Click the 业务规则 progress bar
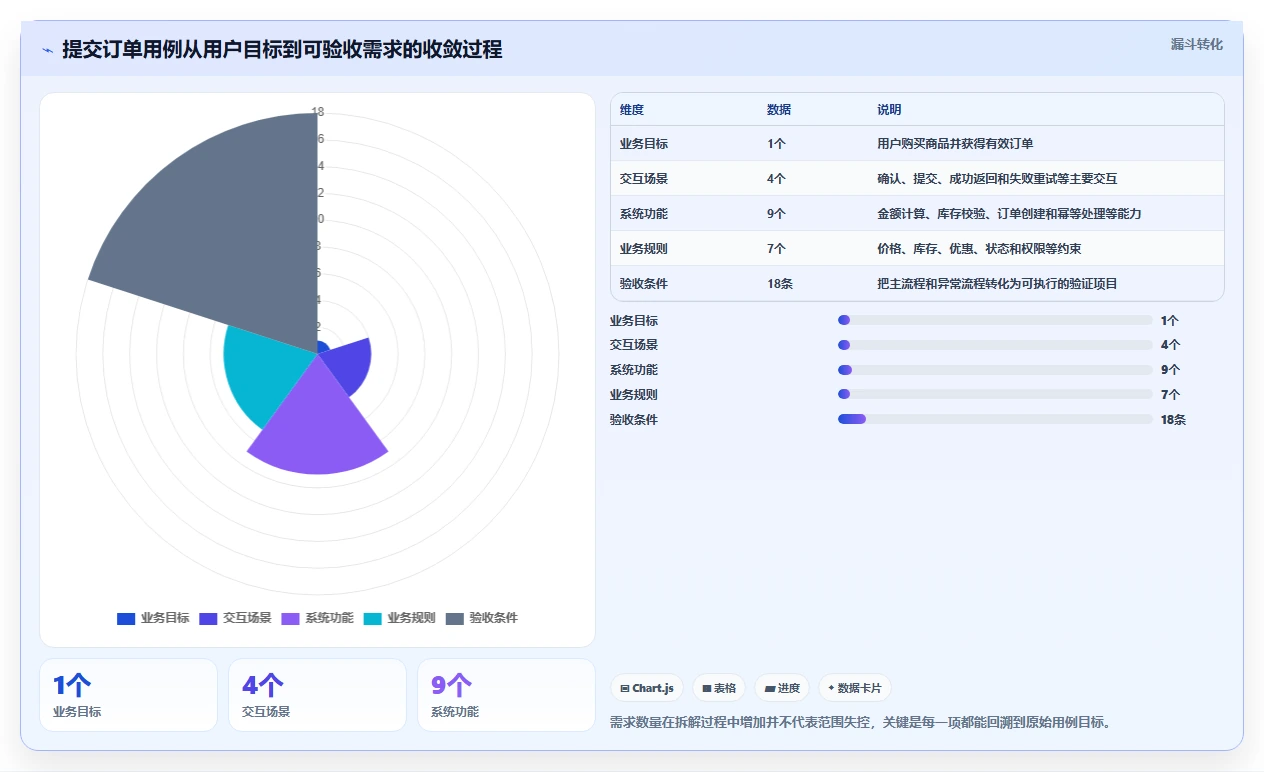Screen dimensions: 1264x772 [995, 394]
